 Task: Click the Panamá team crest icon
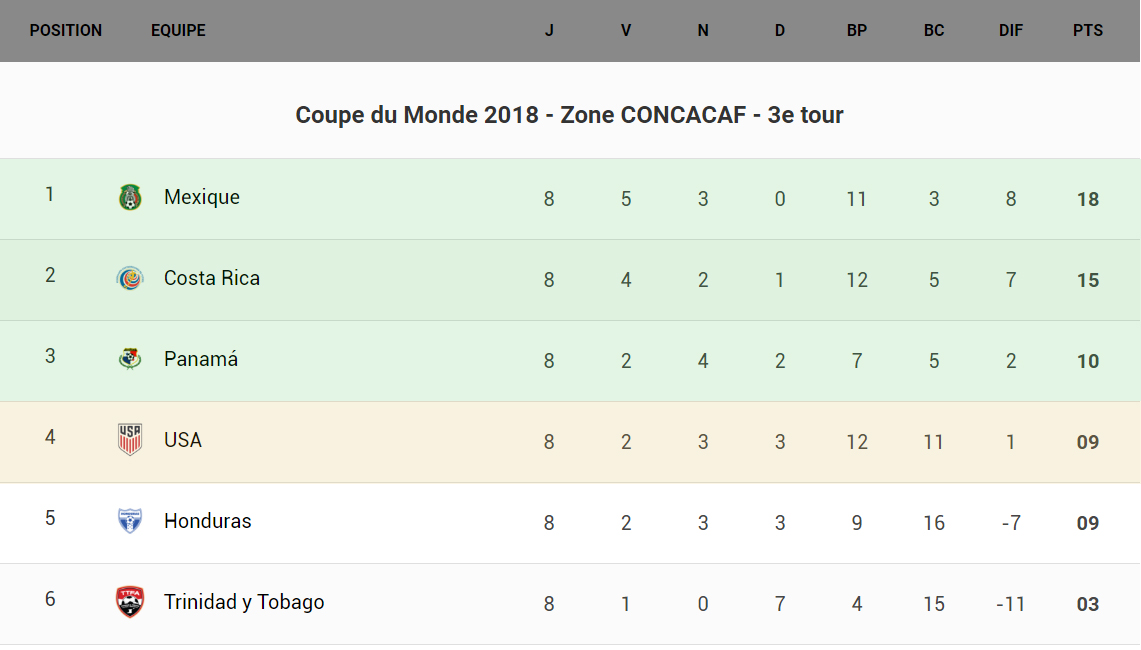(130, 360)
